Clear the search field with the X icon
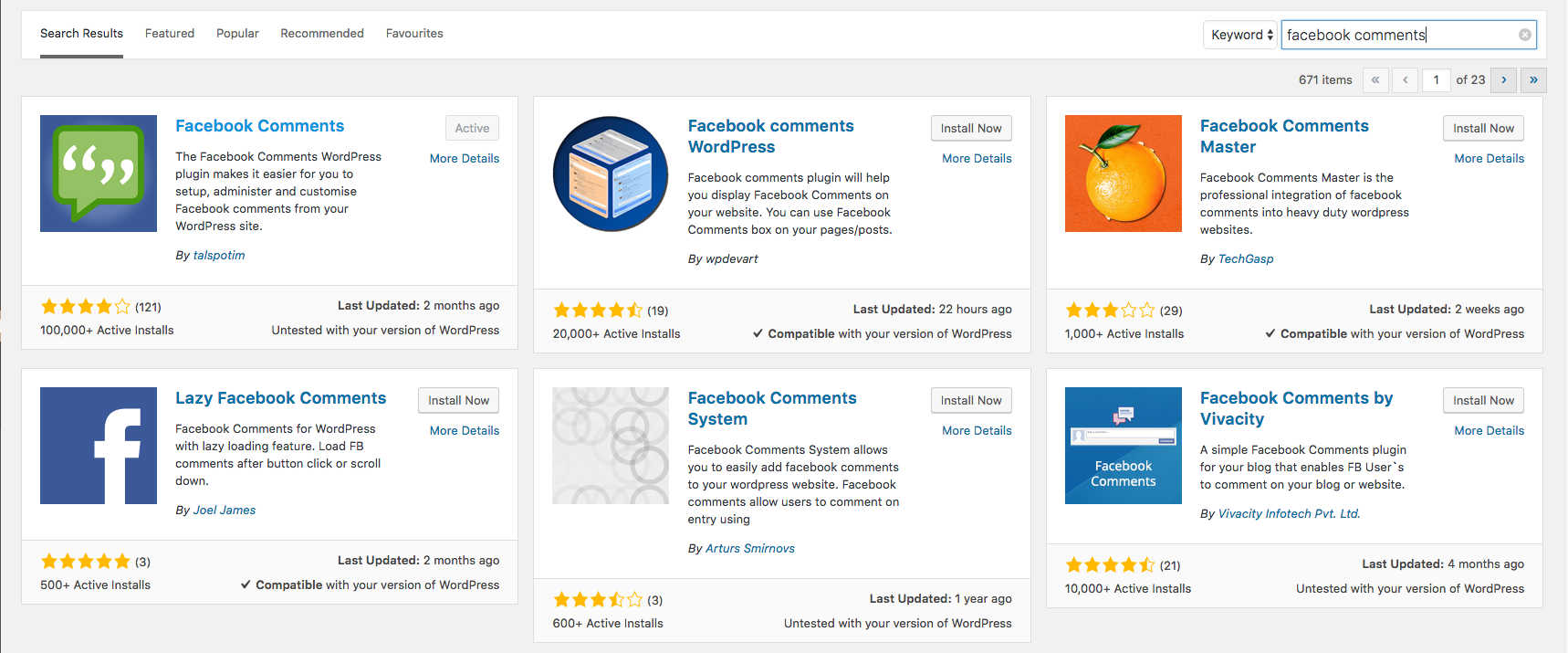This screenshot has width=1568, height=653. pyautogui.click(x=1525, y=35)
